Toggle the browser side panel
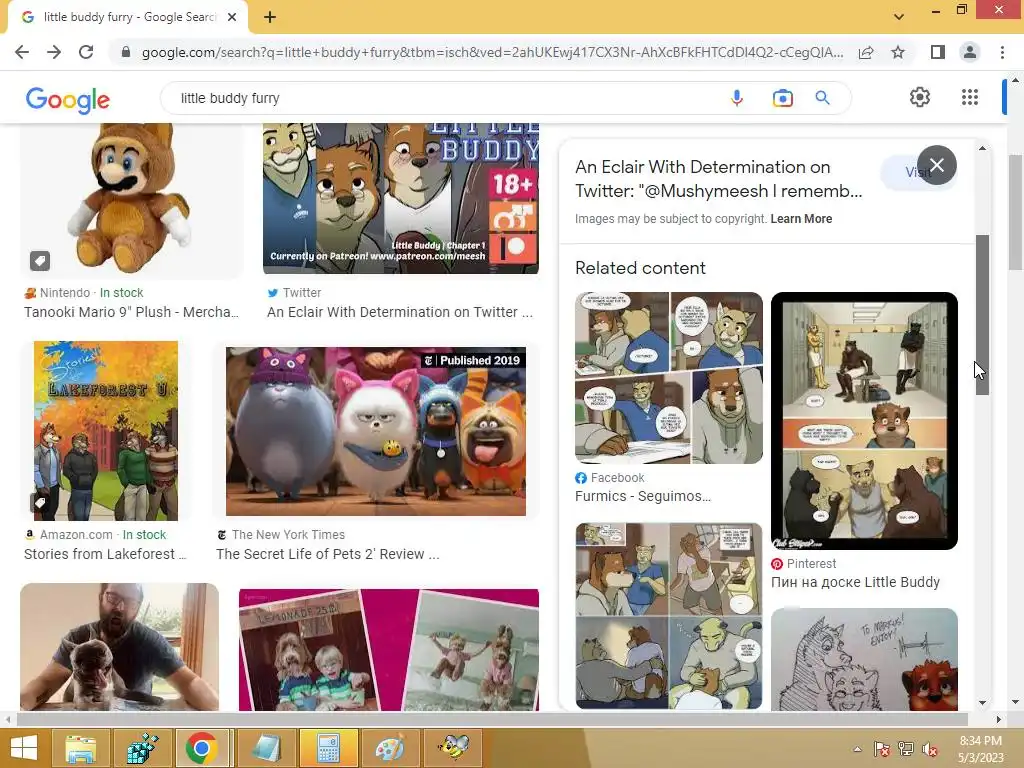This screenshot has height=768, width=1024. [x=938, y=52]
